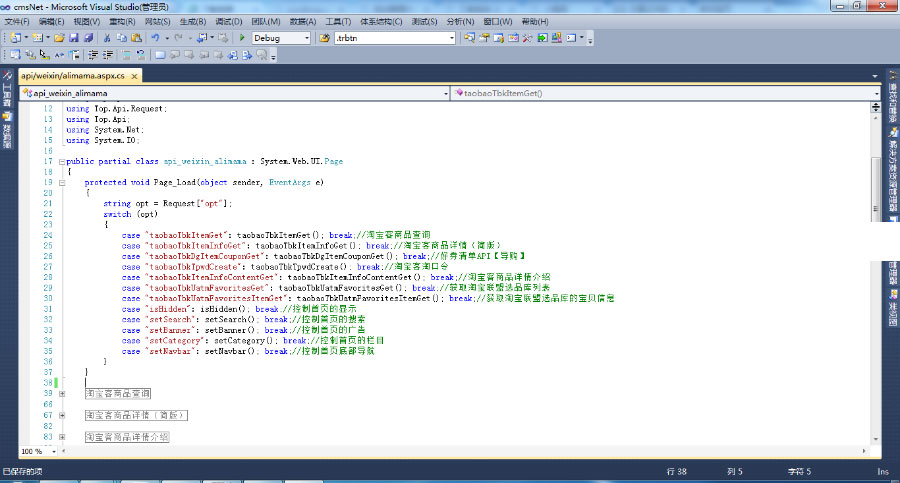Click the Undo arrow icon
The height and width of the screenshot is (483, 900).
[155, 38]
